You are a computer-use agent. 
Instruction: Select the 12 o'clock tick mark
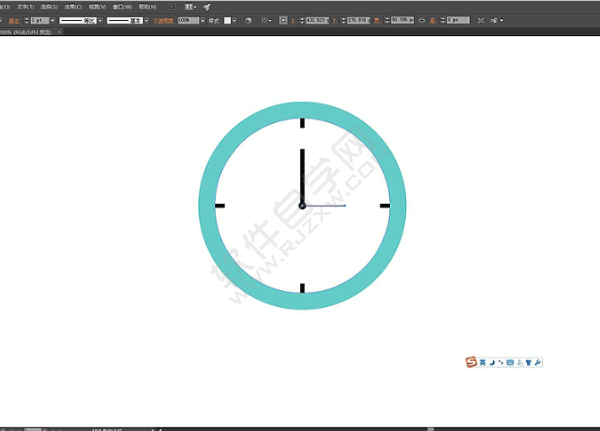pyautogui.click(x=302, y=123)
